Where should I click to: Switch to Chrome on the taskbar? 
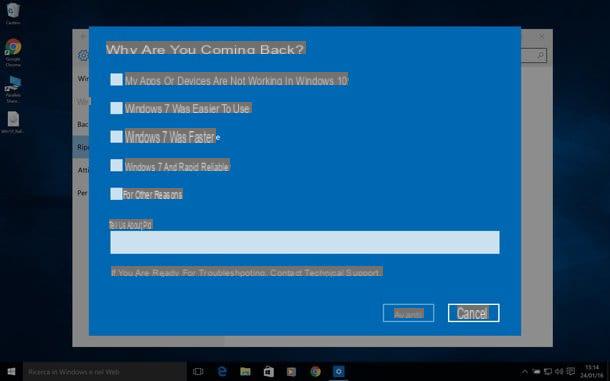[x=316, y=372]
